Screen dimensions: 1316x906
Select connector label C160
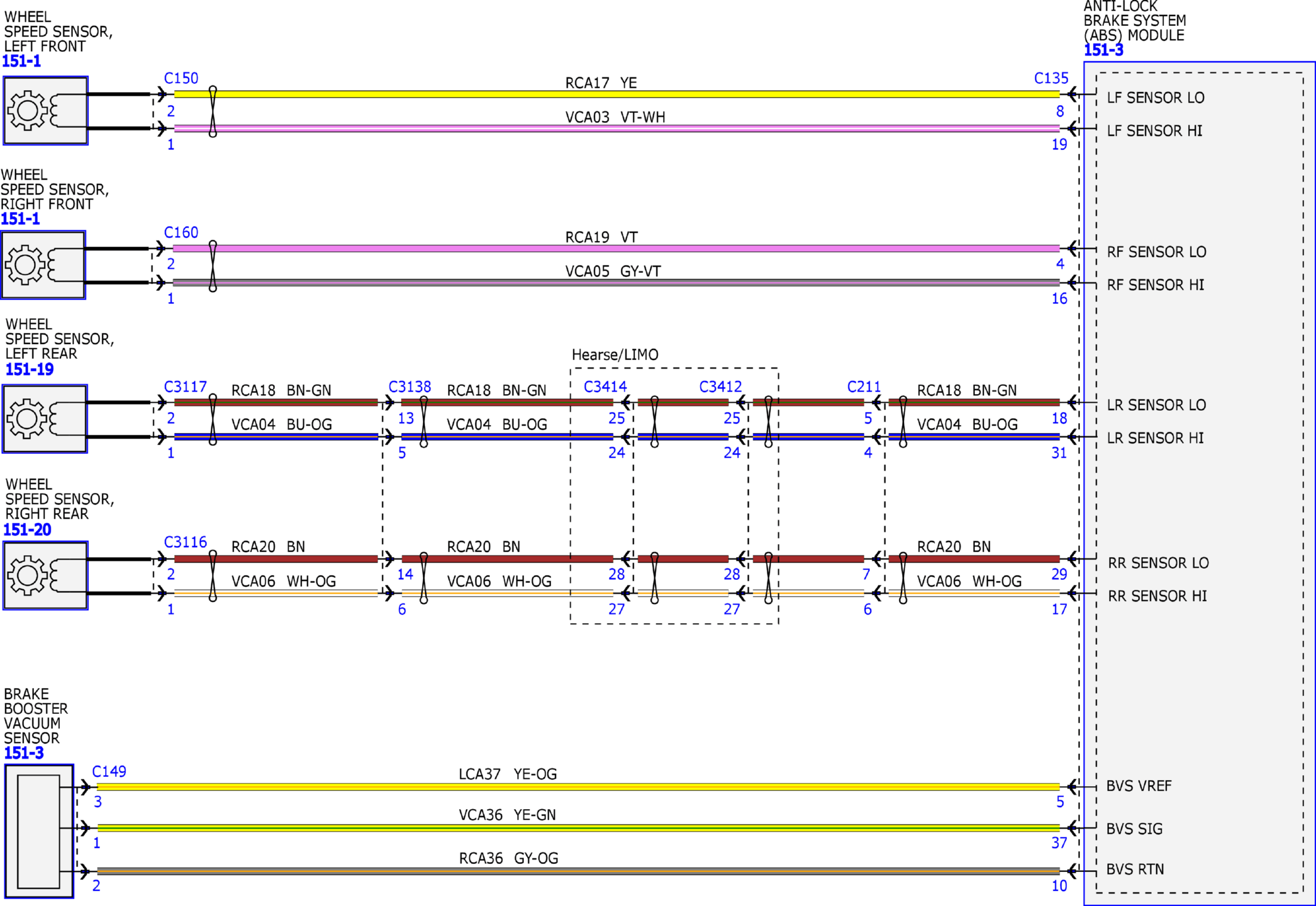(181, 233)
